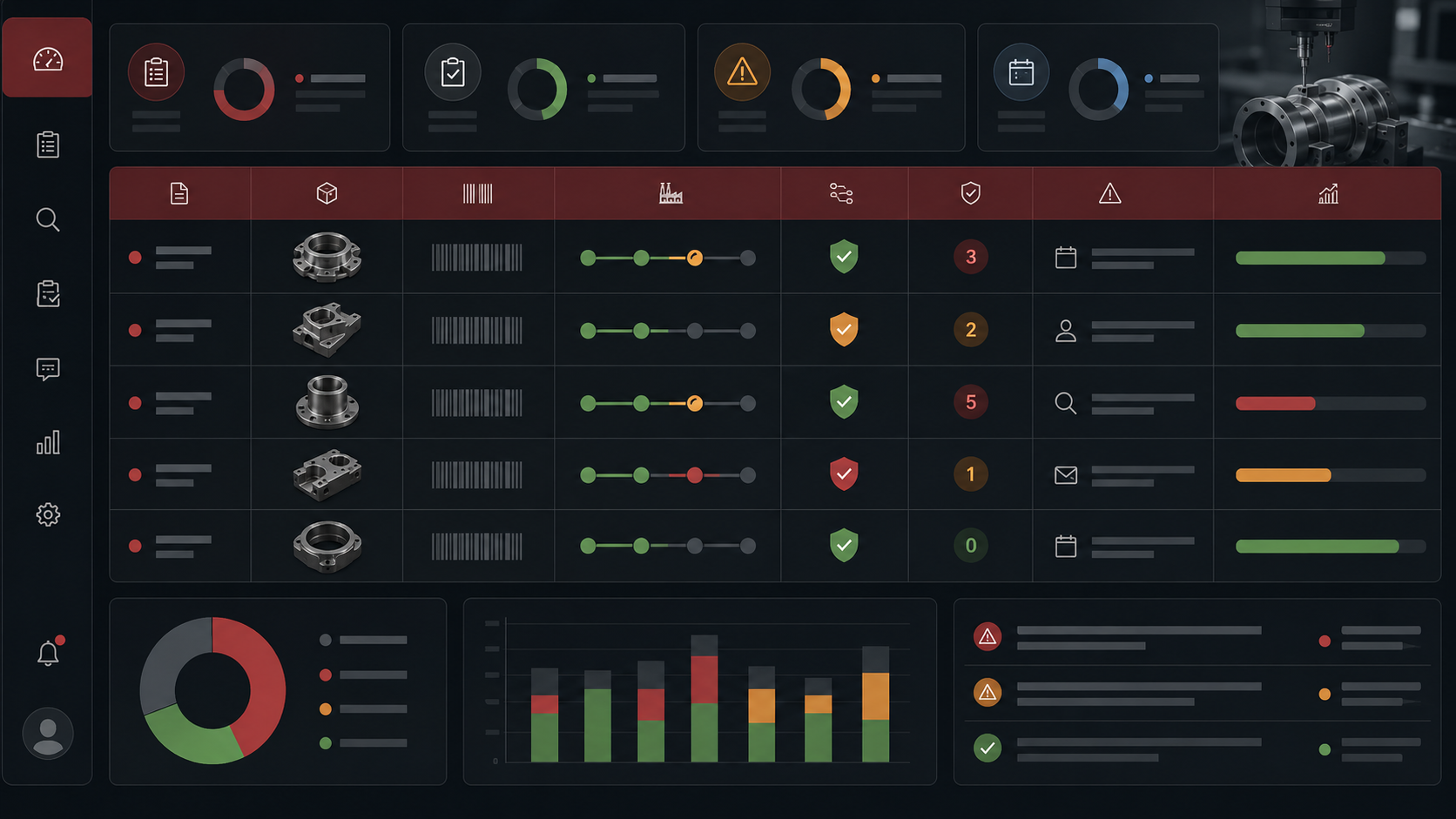Open the bar chart analytics sidebar icon
This screenshot has width=1456, height=819.
pyautogui.click(x=48, y=442)
